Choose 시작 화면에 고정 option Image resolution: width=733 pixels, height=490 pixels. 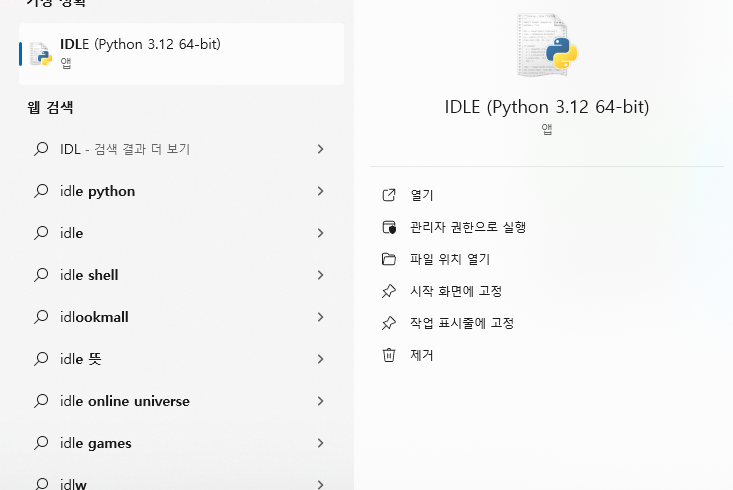(456, 291)
